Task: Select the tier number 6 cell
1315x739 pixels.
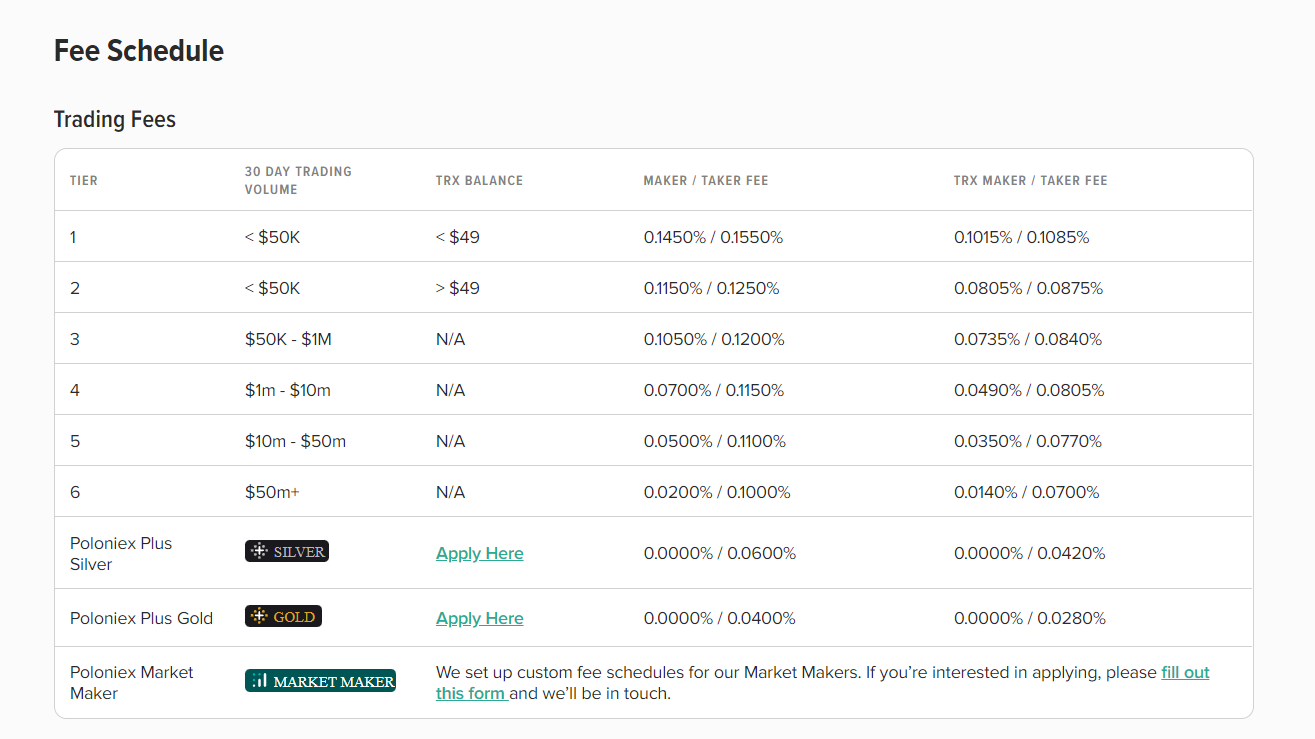Action: click(x=75, y=492)
